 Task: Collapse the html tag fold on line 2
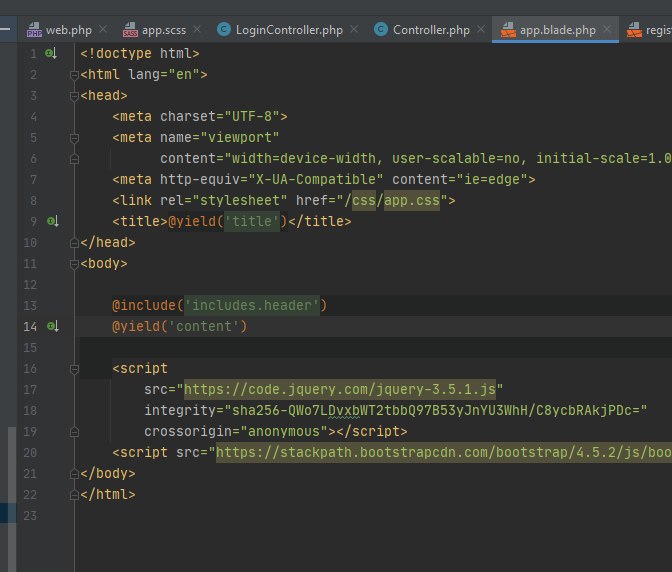pyautogui.click(x=74, y=75)
